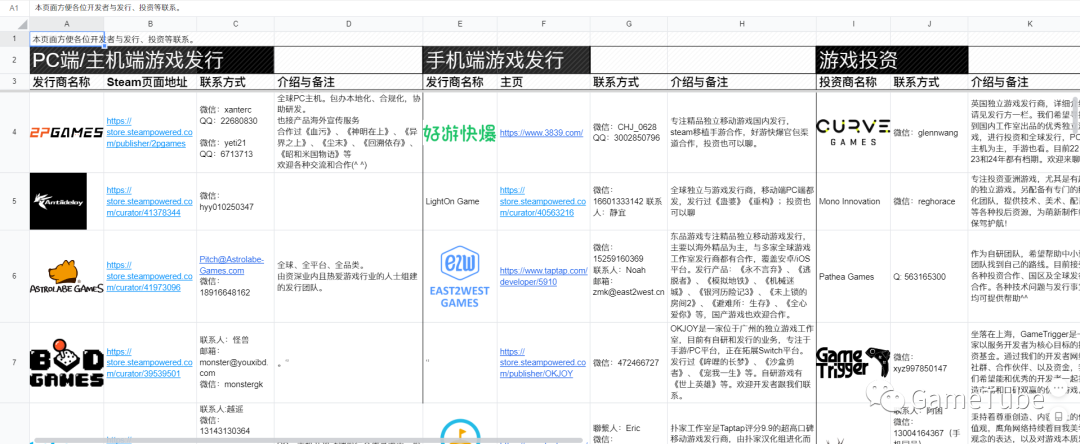
Task: Select the 2P Games description starting 全球PC主机
Action: click(x=349, y=132)
